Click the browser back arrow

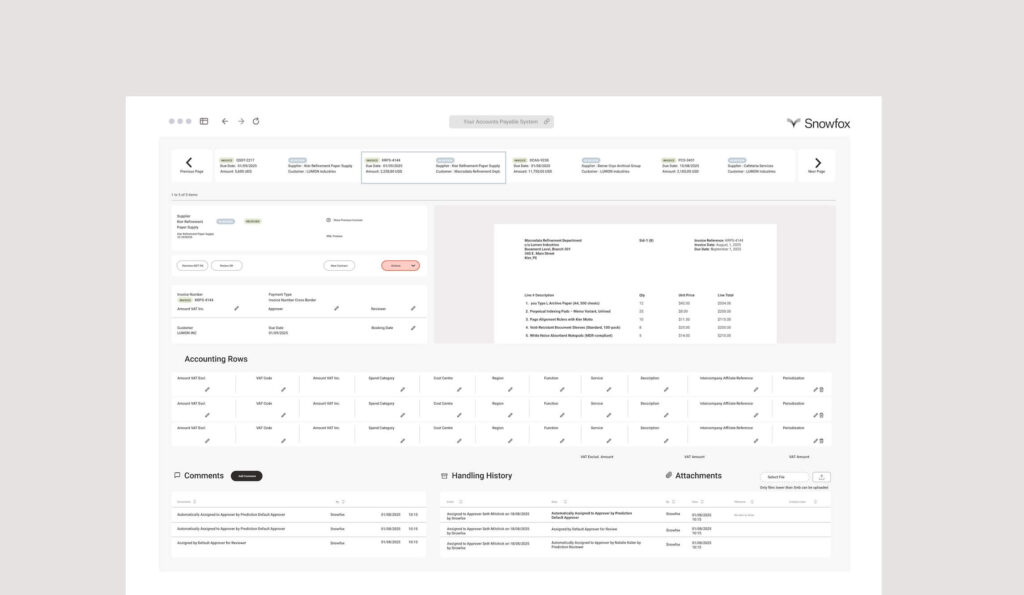pos(224,121)
